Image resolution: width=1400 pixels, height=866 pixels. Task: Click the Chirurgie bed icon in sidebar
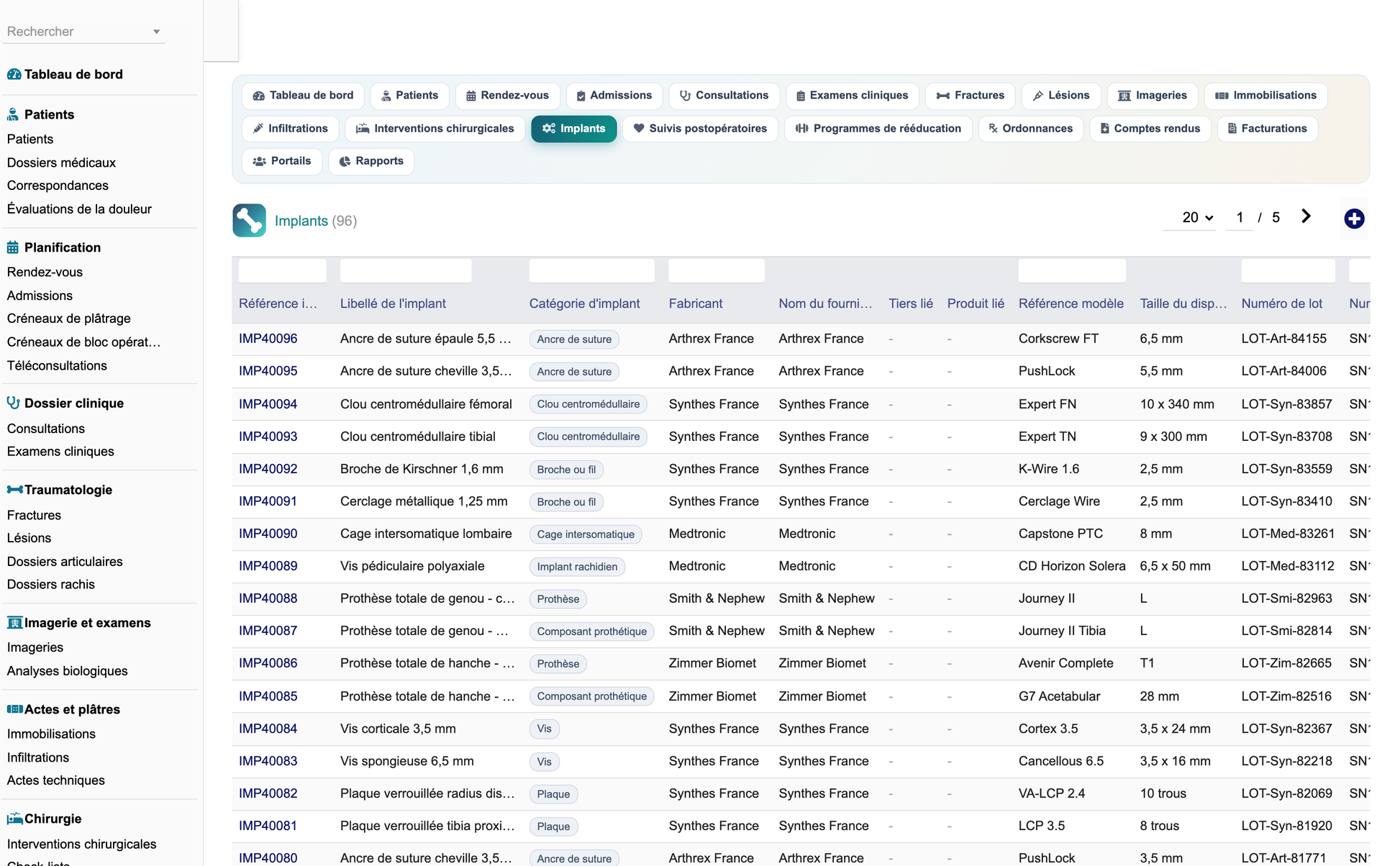[14, 819]
